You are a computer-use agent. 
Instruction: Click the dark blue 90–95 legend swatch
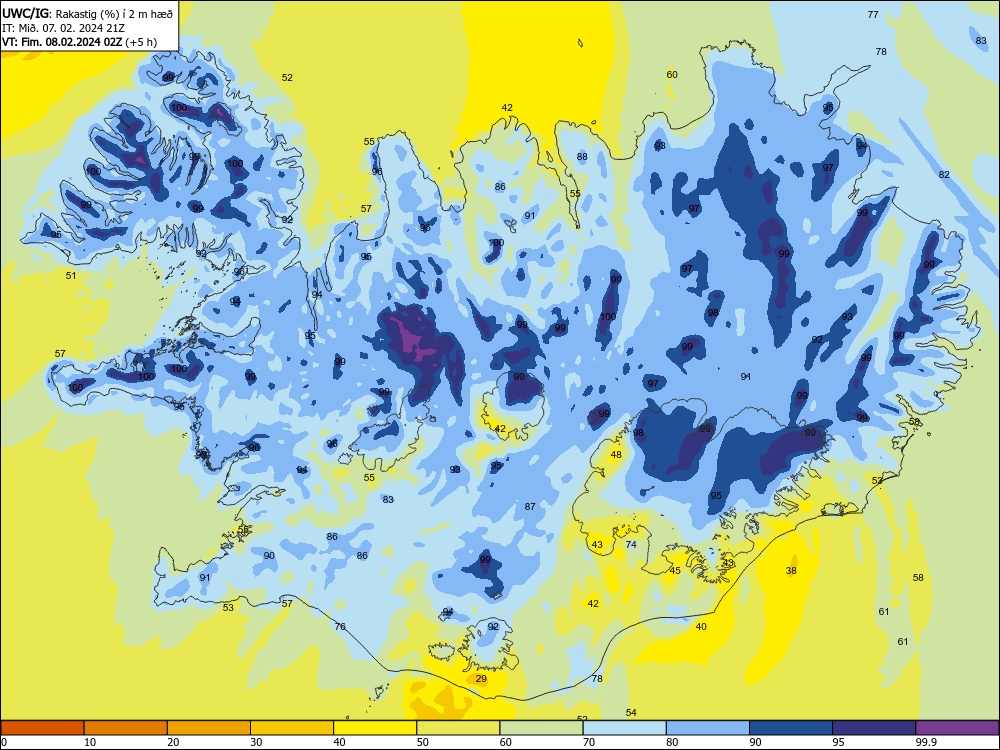pyautogui.click(x=791, y=728)
